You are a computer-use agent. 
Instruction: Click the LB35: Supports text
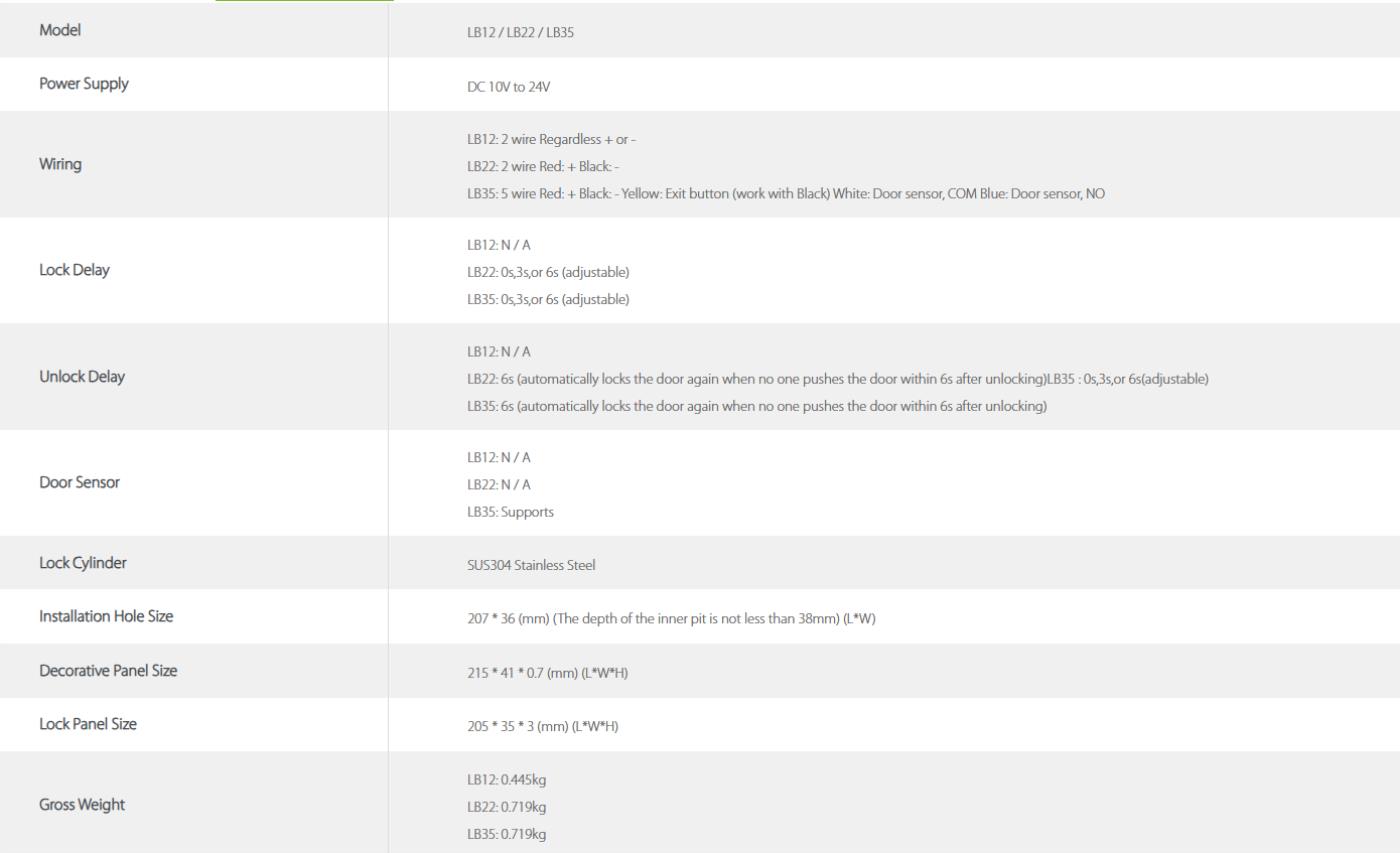point(510,512)
